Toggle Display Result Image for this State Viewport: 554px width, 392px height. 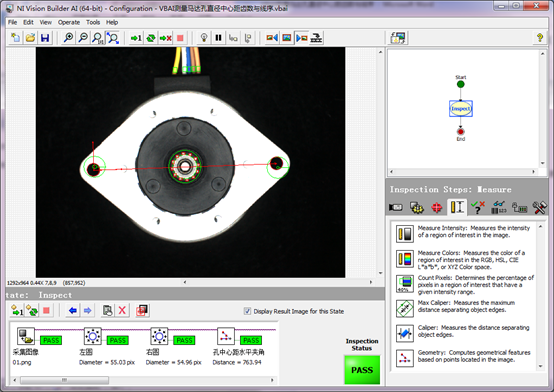[247, 311]
